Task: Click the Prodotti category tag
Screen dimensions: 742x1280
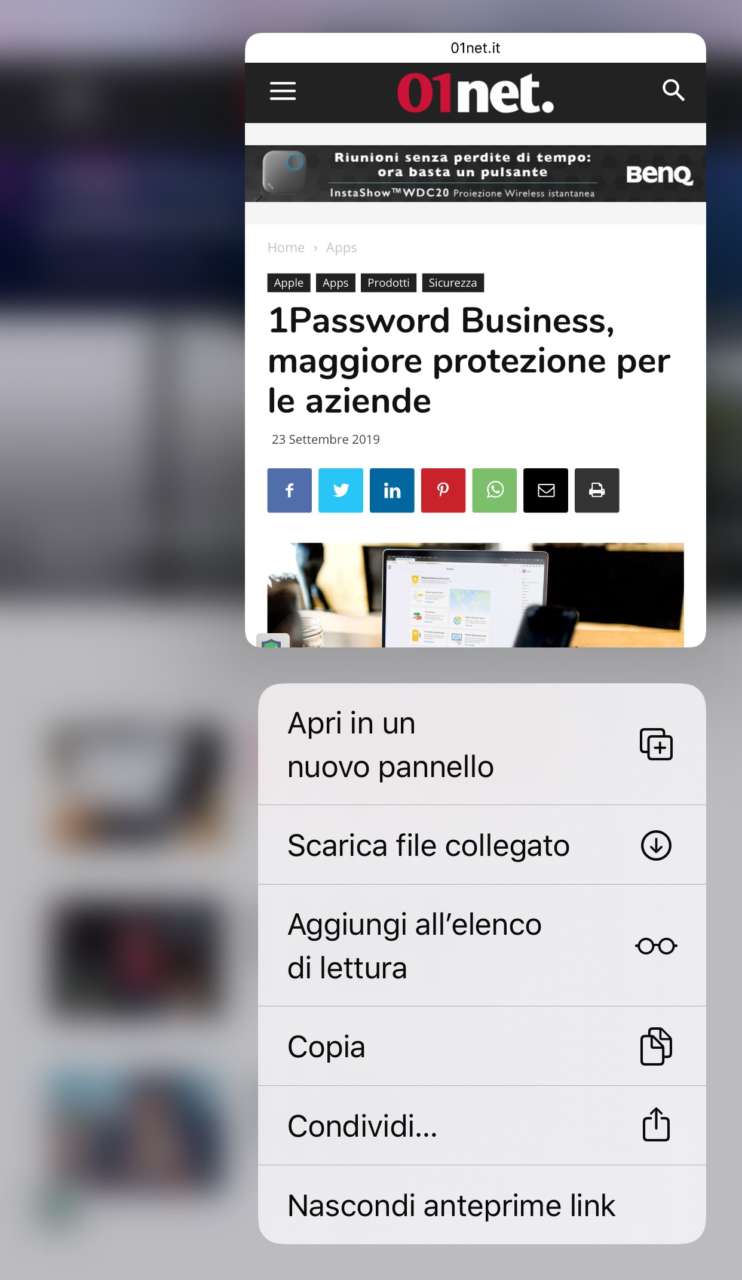Action: pyautogui.click(x=388, y=283)
